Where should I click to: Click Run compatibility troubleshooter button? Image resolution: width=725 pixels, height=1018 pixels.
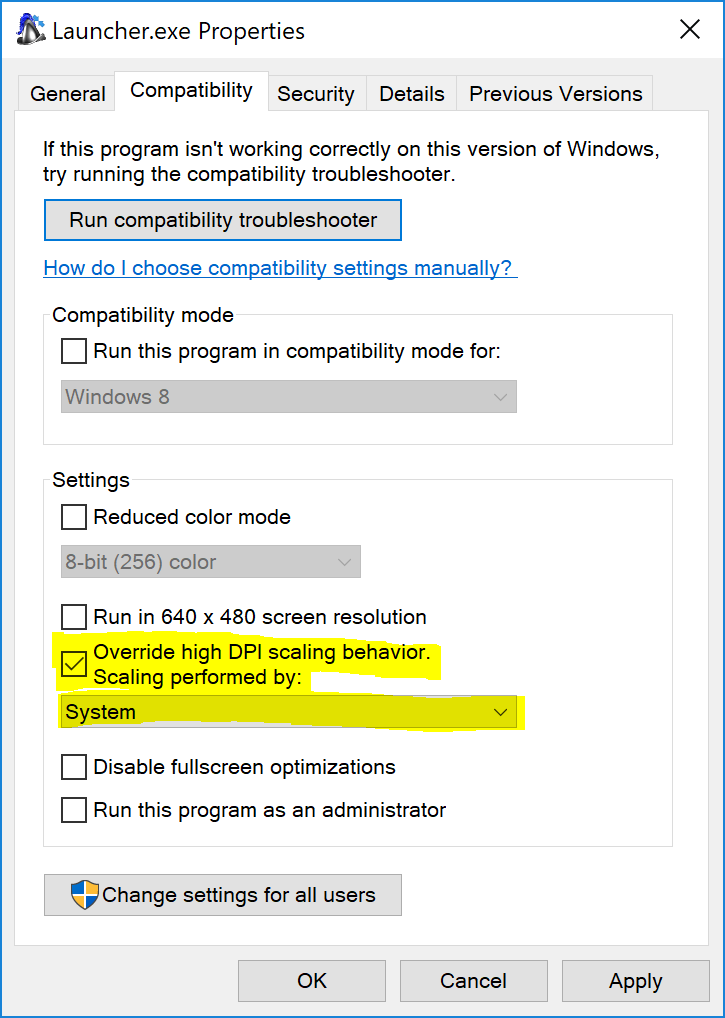pos(223,220)
